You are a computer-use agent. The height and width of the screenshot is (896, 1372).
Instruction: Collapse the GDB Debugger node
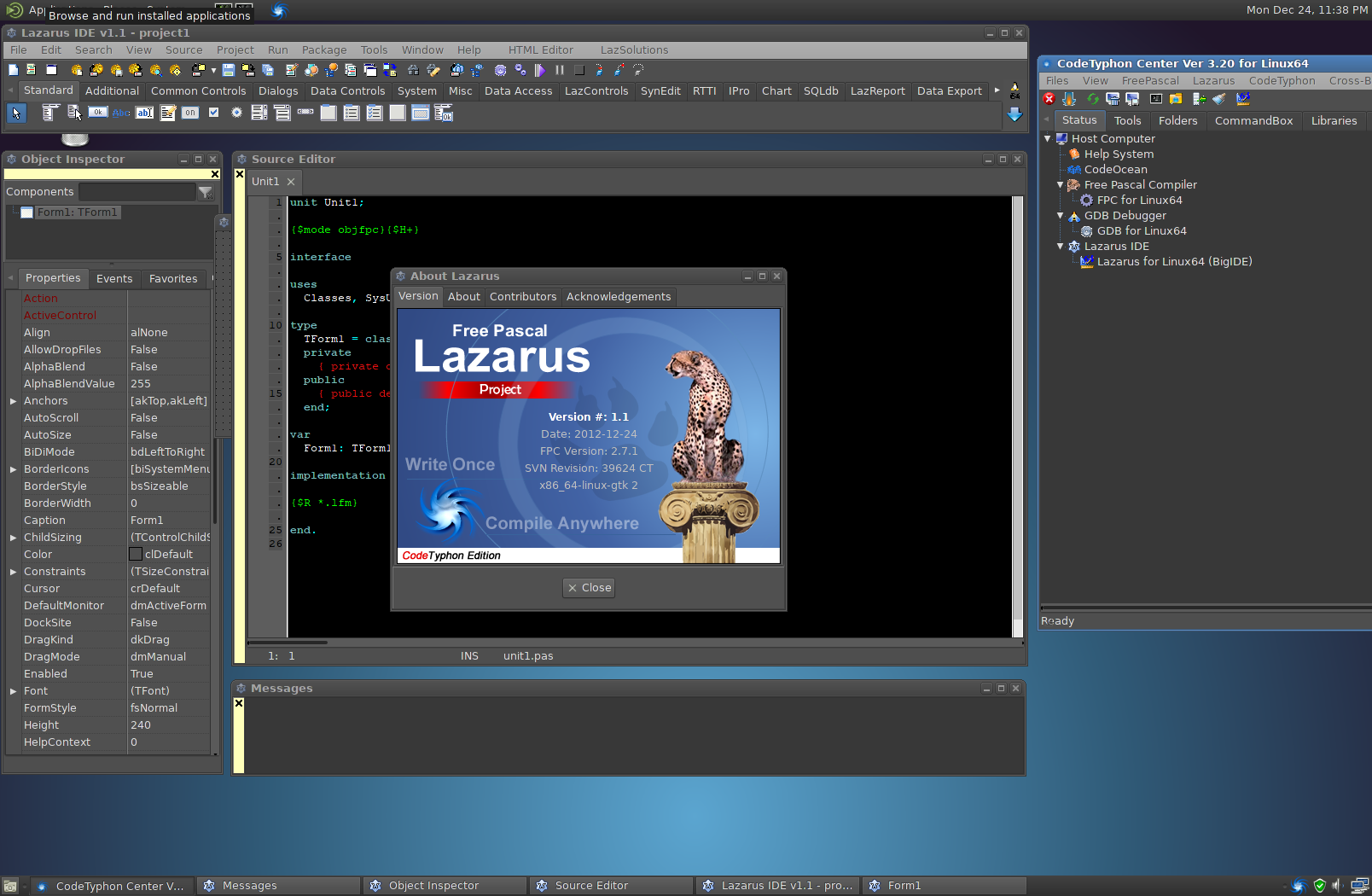point(1061,215)
